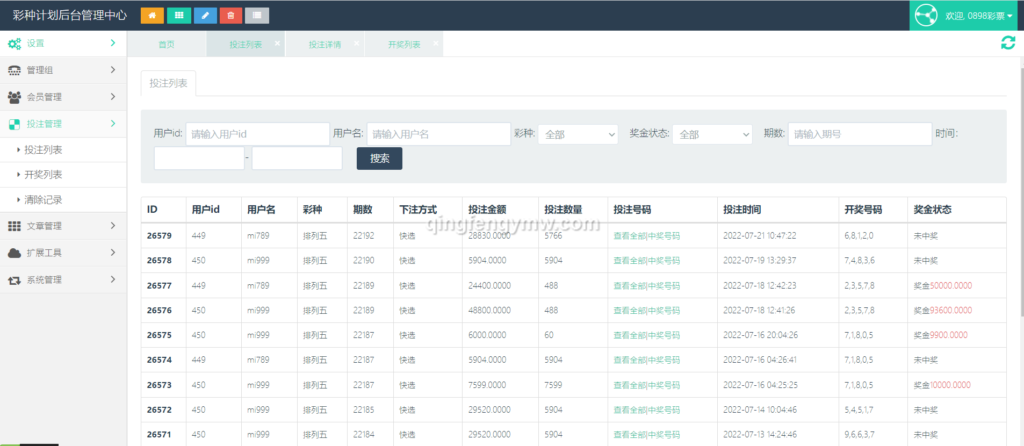Click the red trash icon button
The width and height of the screenshot is (1024, 446).
coord(230,15)
